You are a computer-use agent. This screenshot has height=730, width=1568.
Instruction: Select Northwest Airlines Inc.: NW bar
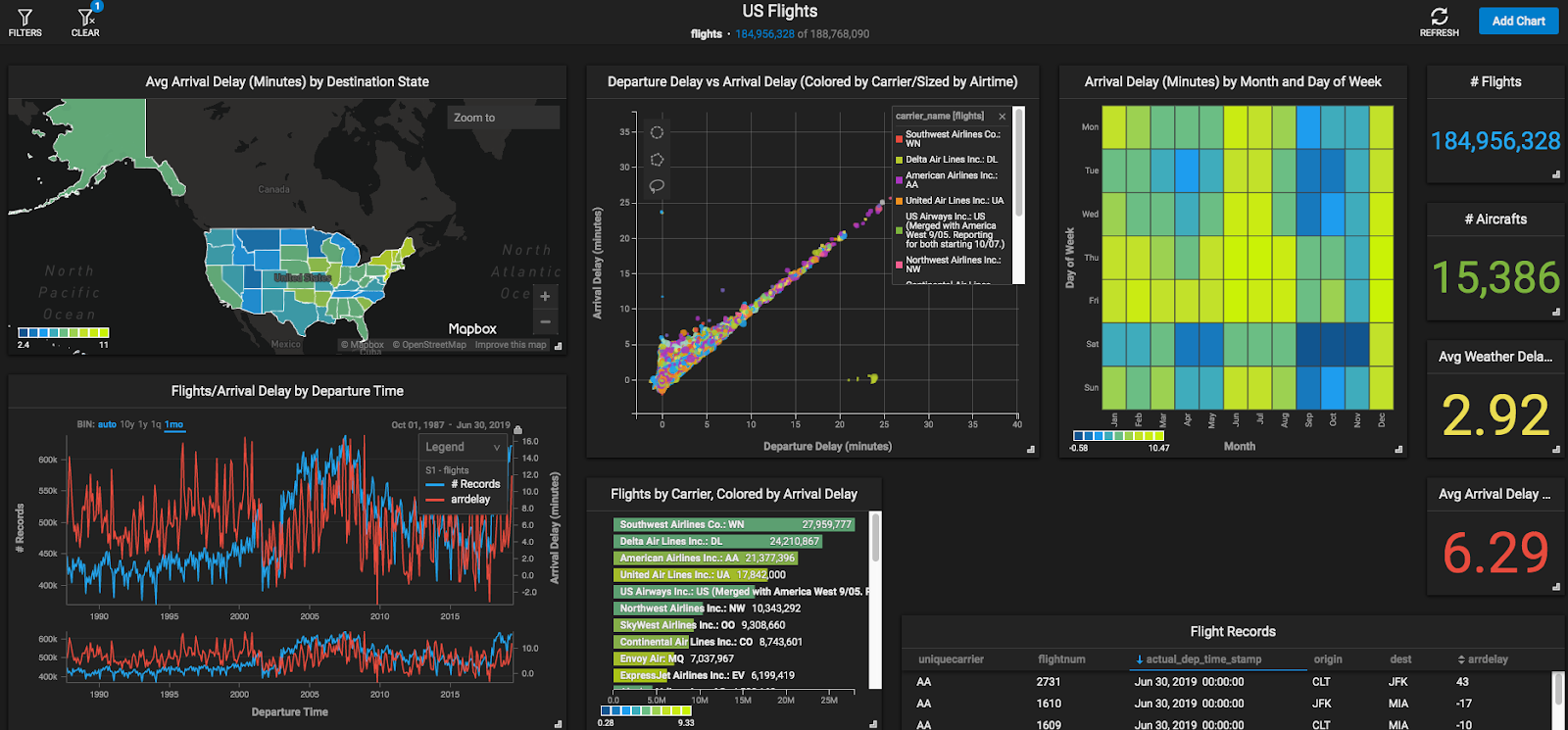pyautogui.click(x=659, y=608)
